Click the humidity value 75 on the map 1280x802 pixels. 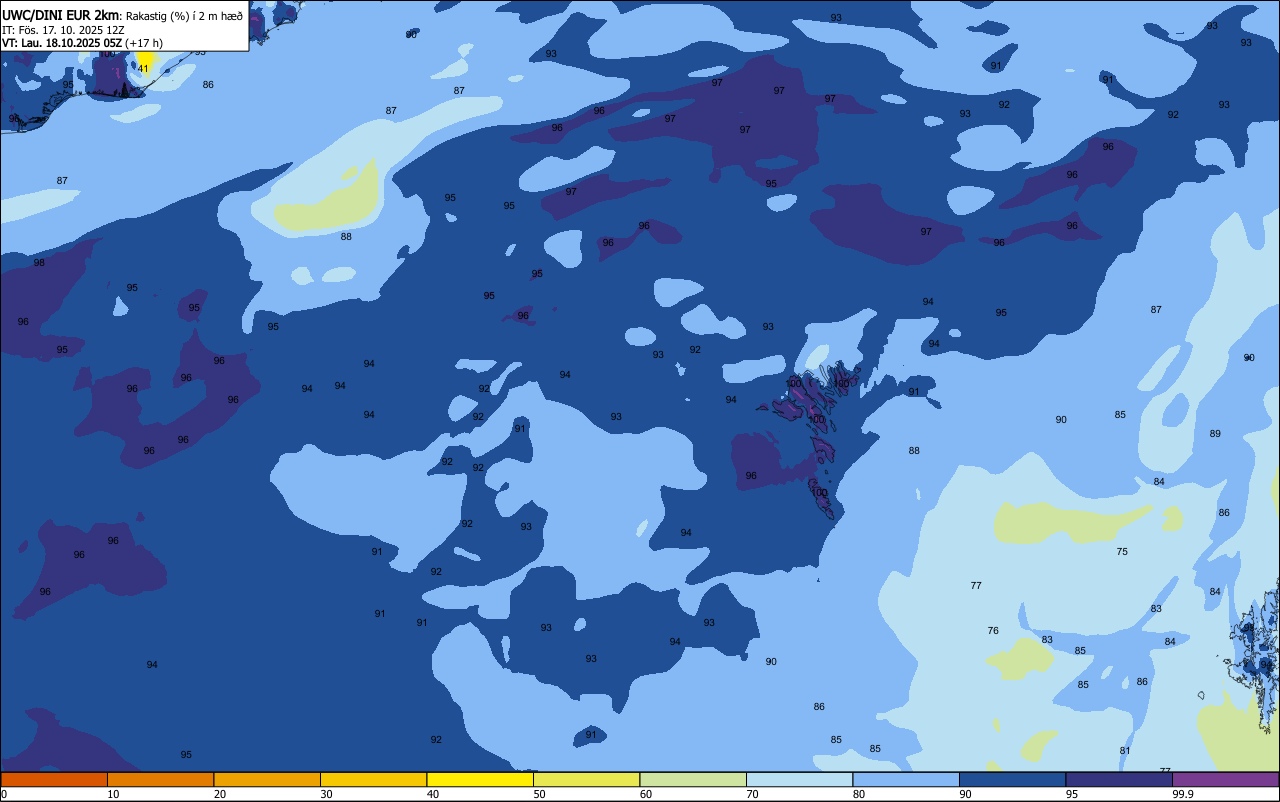pyautogui.click(x=1122, y=552)
